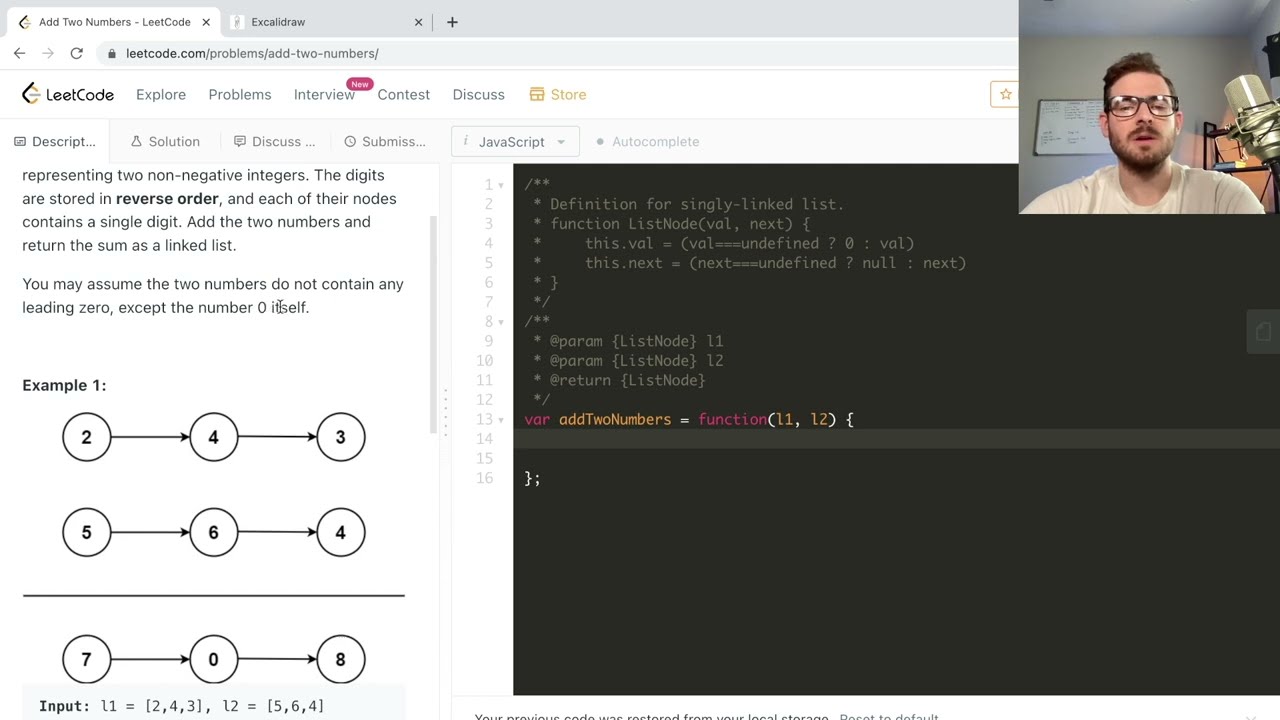Switch to the Solution tab

165,142
